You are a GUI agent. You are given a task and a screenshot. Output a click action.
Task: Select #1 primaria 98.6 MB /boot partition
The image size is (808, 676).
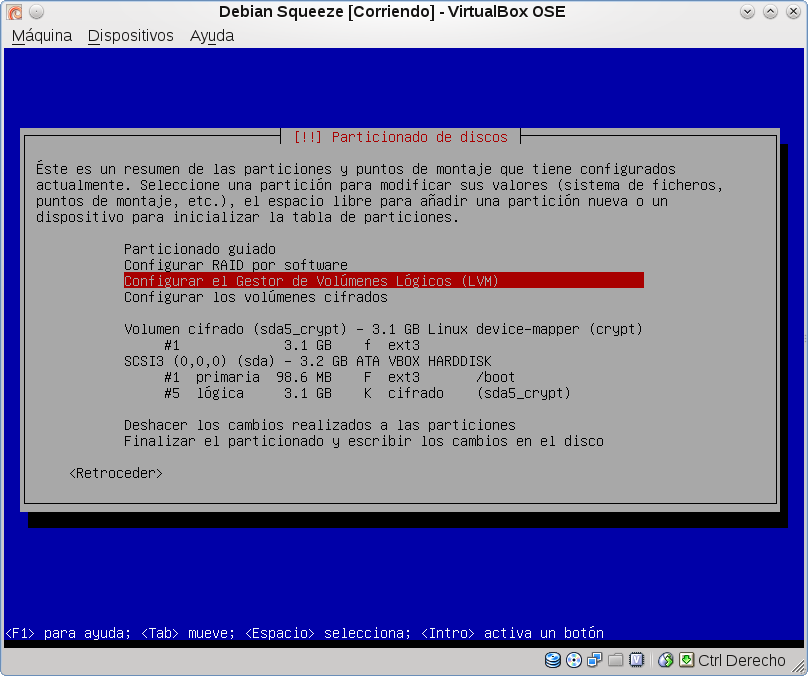pos(339,377)
